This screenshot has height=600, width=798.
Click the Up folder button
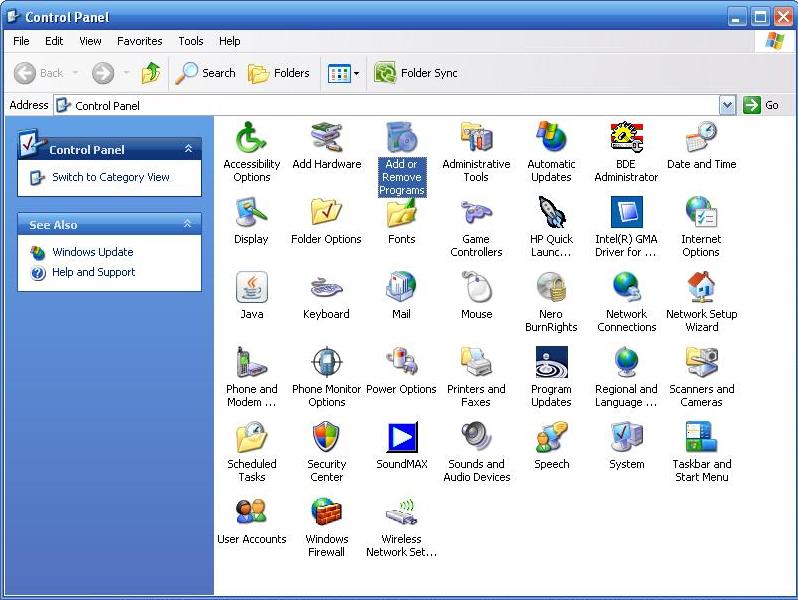coord(151,73)
